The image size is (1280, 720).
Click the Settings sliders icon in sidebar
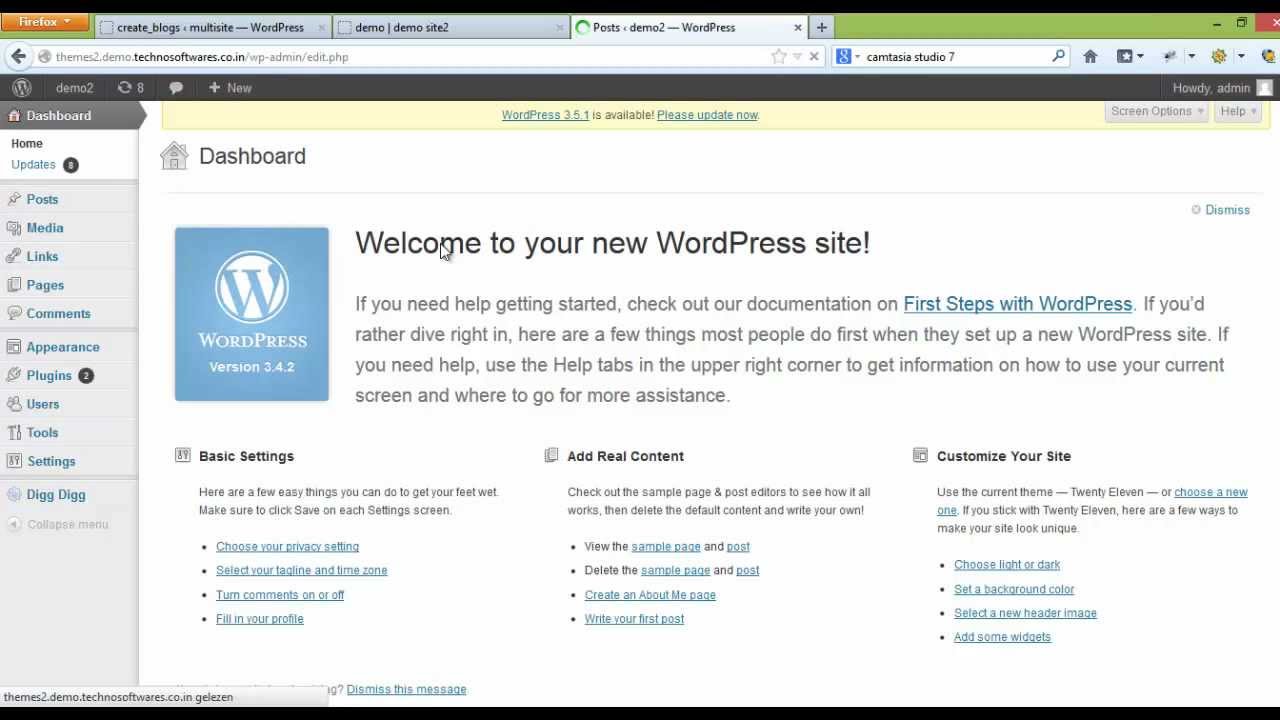[13, 462]
